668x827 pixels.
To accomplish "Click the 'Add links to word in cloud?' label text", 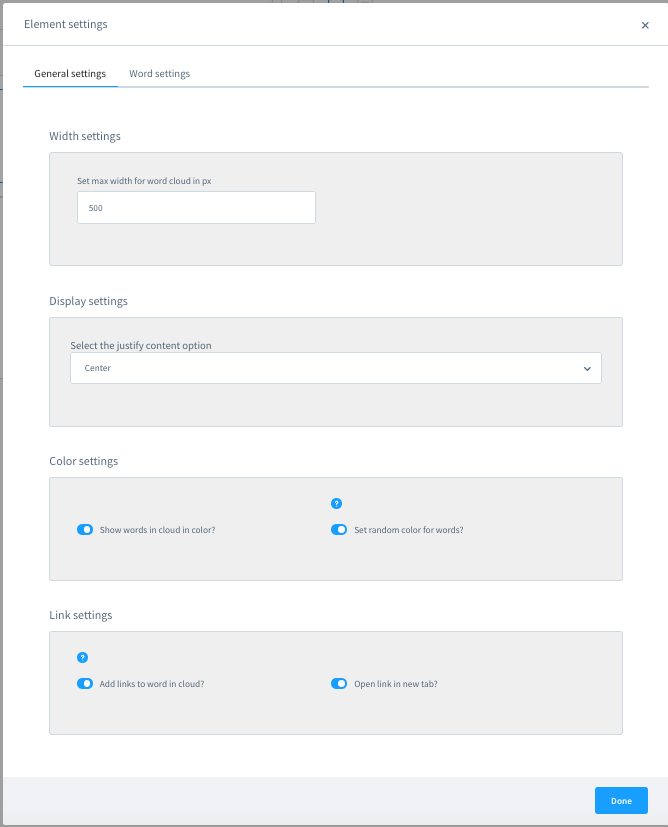I will coord(152,684).
